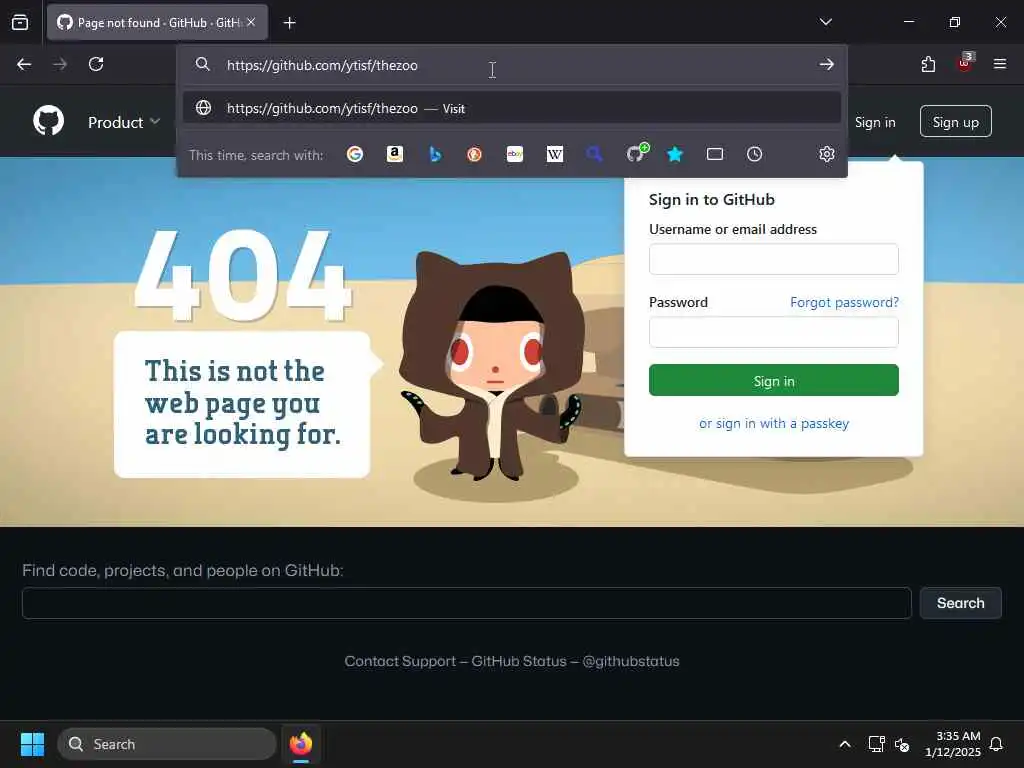Focus the Find code search box
The image size is (1024, 768).
pos(466,603)
